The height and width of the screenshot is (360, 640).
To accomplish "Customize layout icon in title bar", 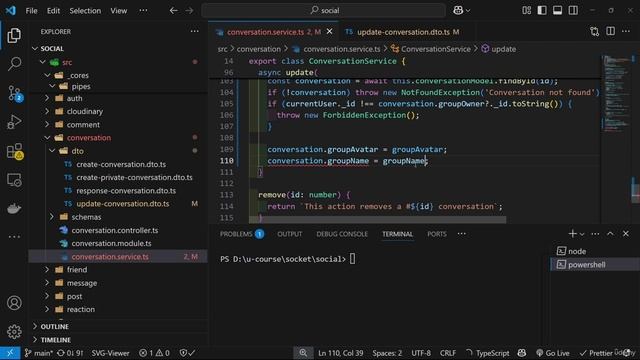I will click(527, 10).
